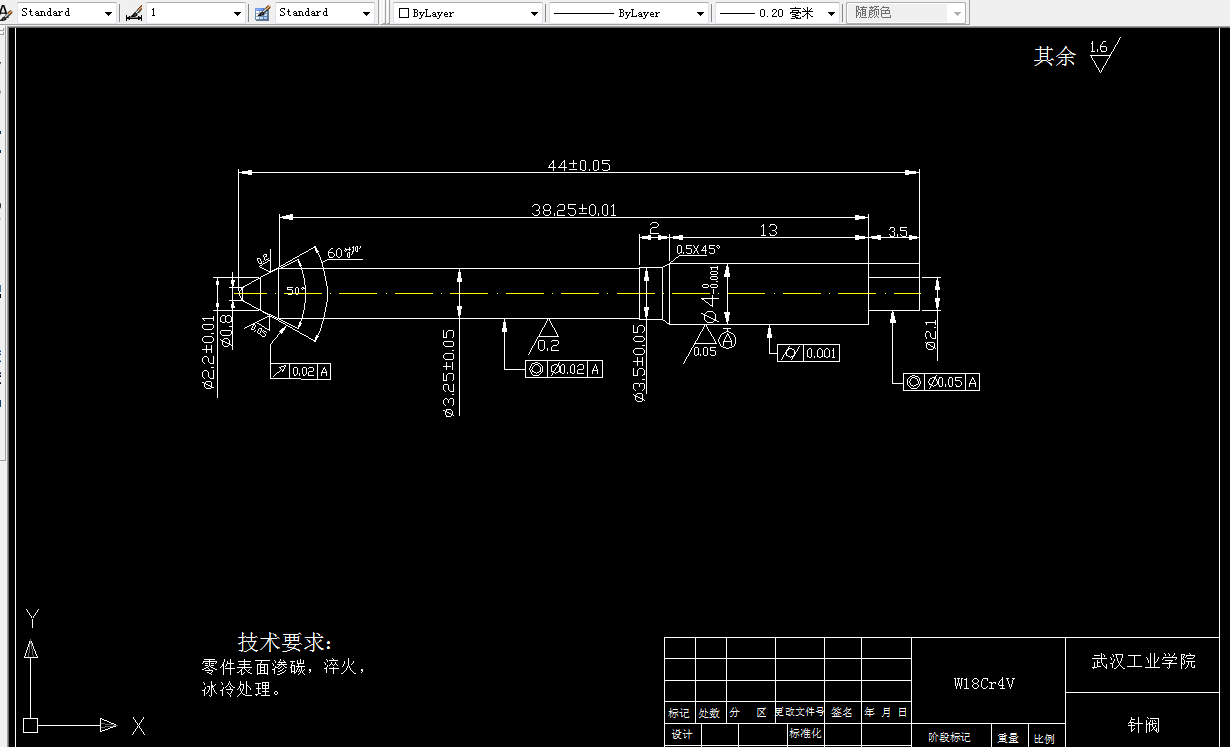Open the color control ByLayer dropdown
This screenshot has width=1230, height=747.
[x=468, y=13]
